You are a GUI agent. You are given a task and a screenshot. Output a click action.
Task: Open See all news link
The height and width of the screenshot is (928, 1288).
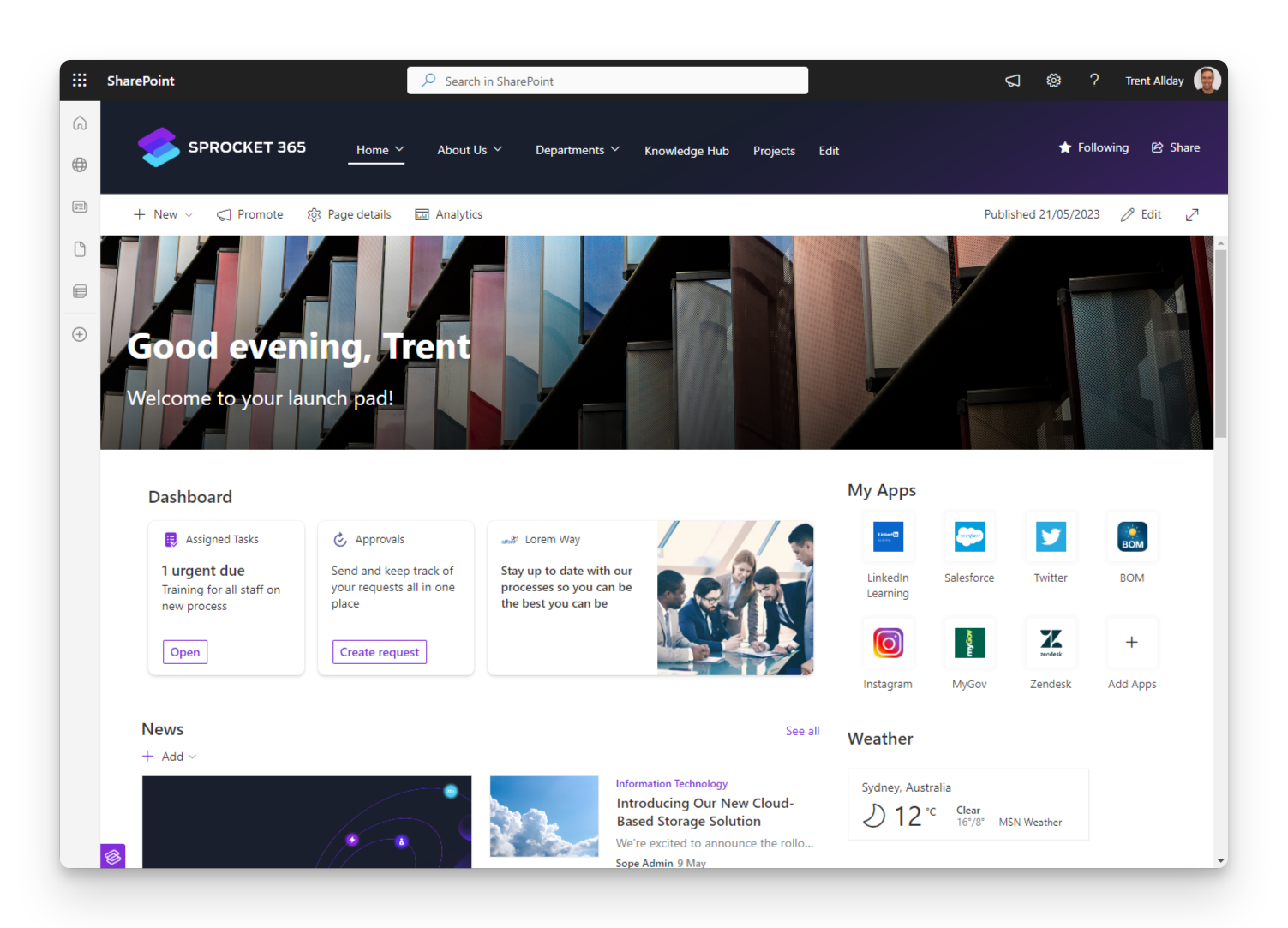(802, 730)
